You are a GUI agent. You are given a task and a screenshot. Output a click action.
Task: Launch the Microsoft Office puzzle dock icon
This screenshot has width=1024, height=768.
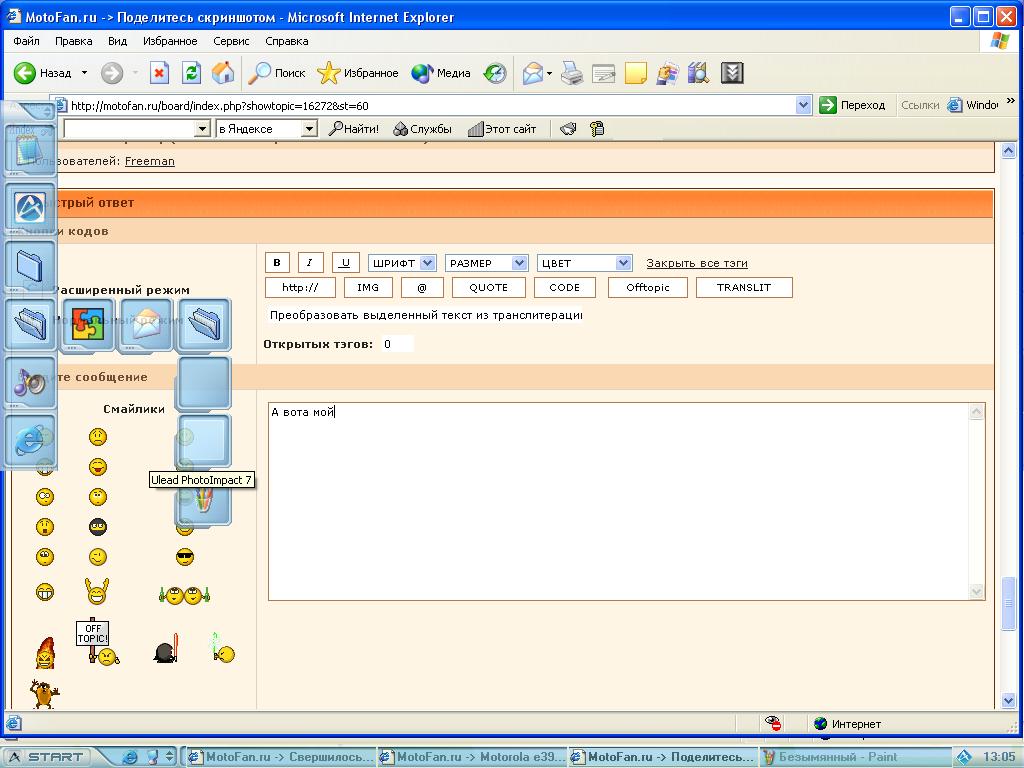pos(88,324)
